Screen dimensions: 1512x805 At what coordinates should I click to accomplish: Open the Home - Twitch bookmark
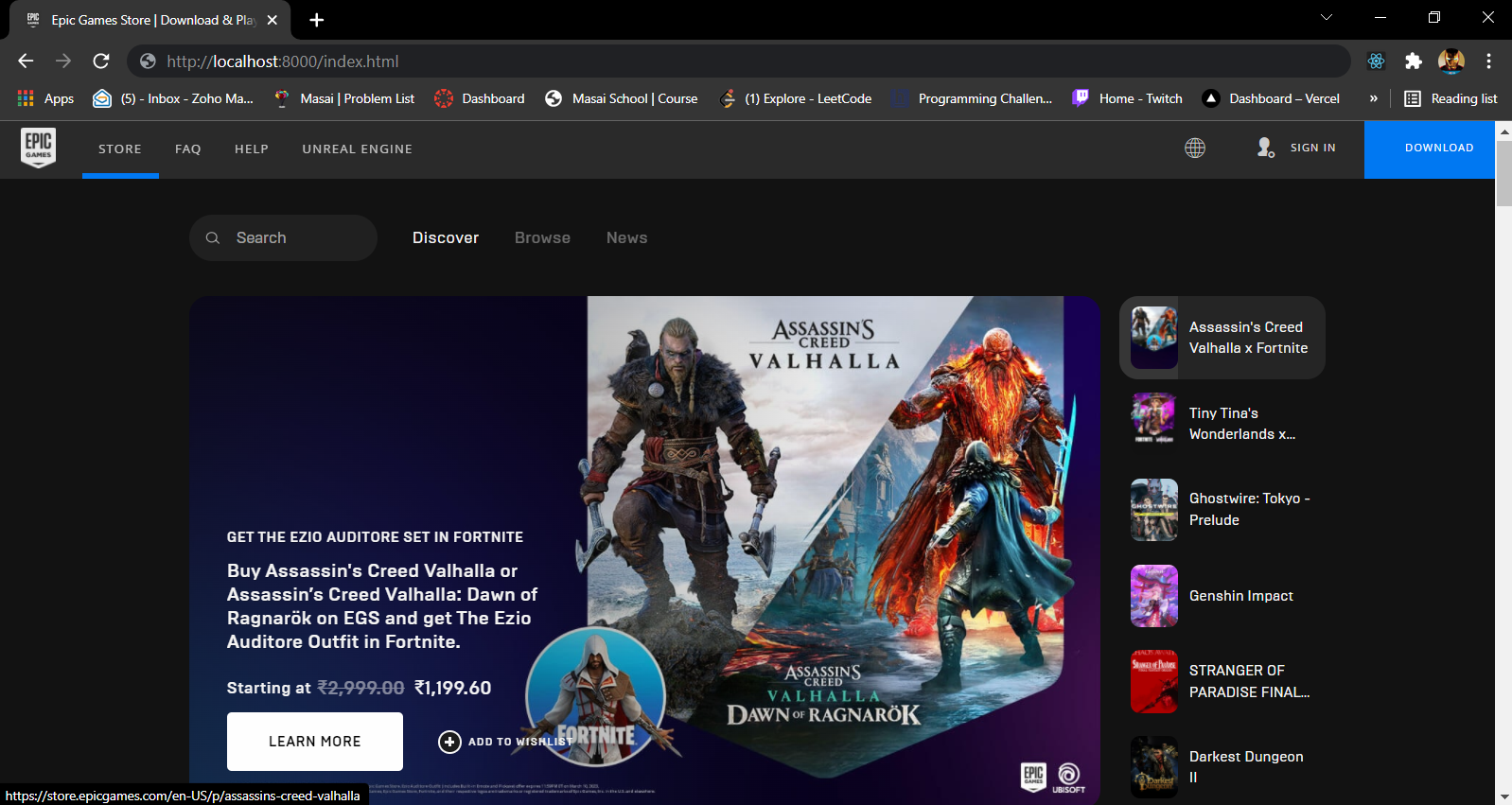(x=1128, y=98)
